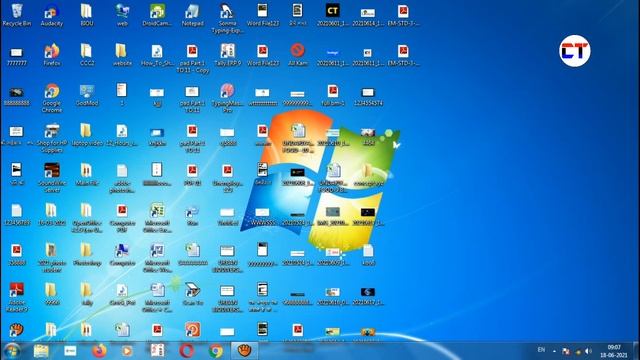Select the Notepad shortcut icon
The height and width of the screenshot is (360, 640).
click(x=192, y=15)
